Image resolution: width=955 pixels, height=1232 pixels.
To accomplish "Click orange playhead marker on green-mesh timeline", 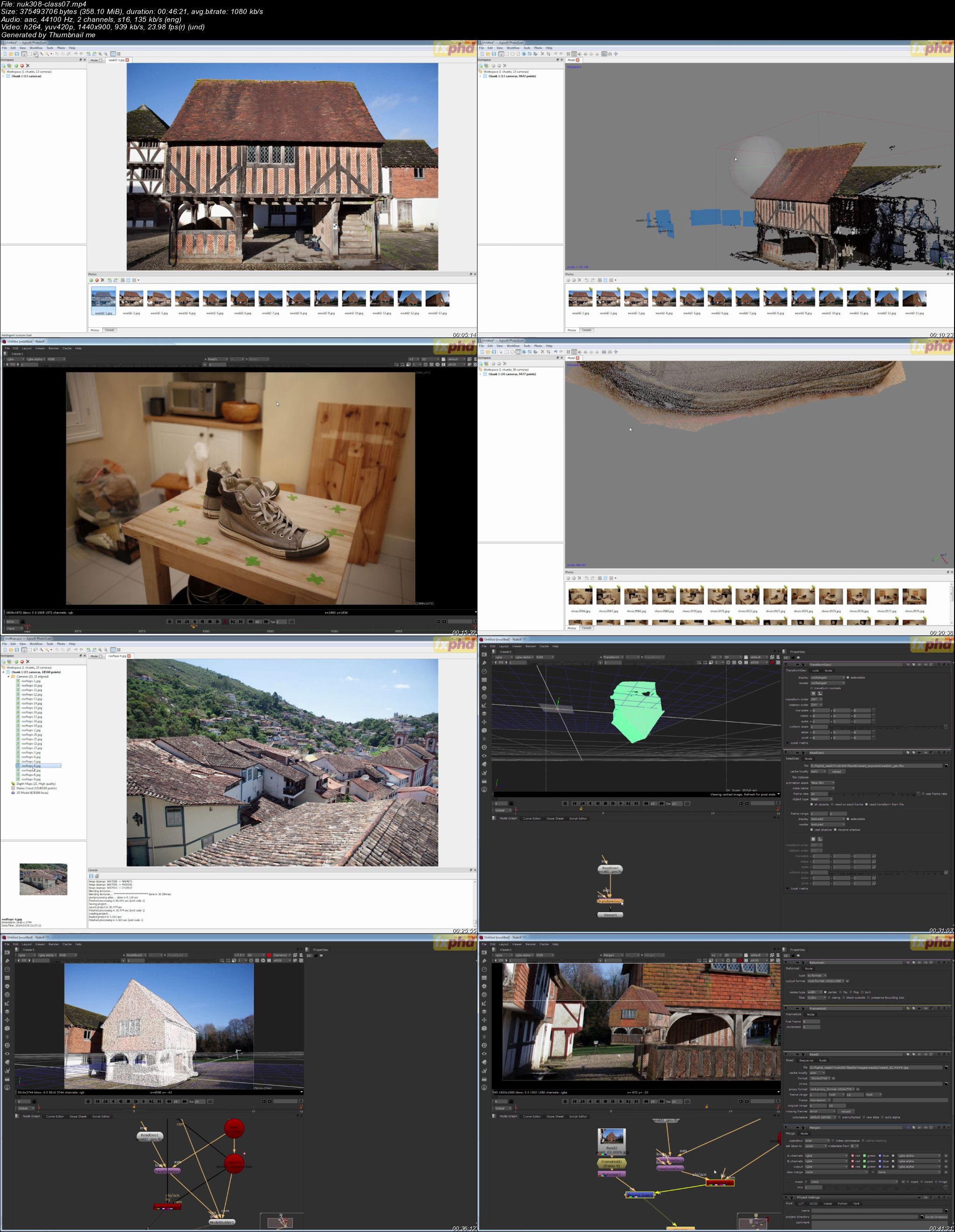I will tap(581, 809).
